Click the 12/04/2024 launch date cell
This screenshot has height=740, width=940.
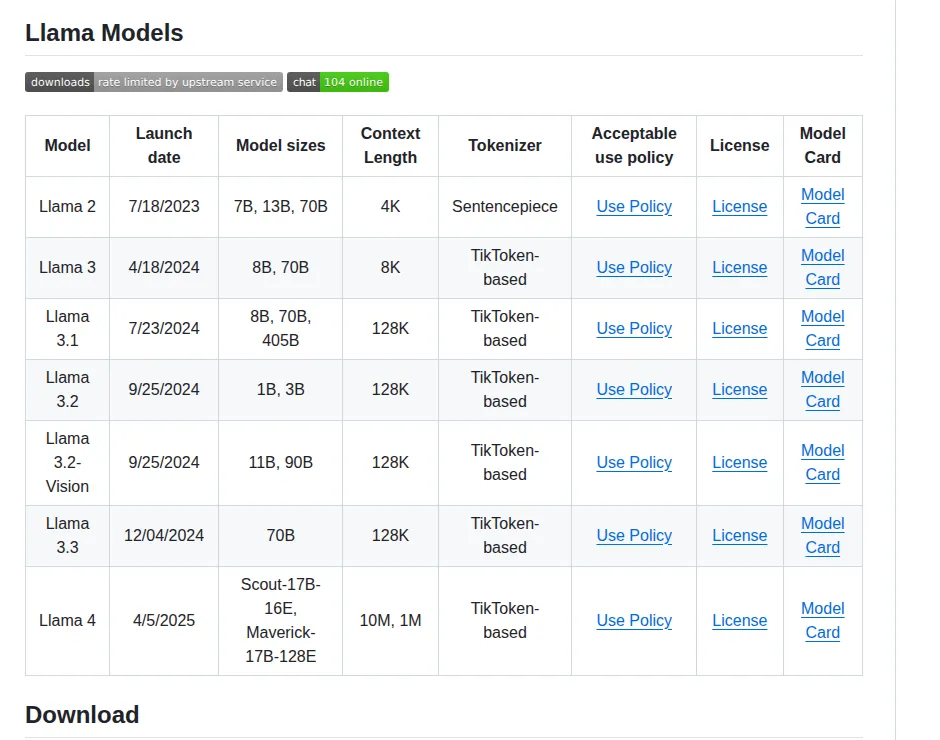pos(164,536)
